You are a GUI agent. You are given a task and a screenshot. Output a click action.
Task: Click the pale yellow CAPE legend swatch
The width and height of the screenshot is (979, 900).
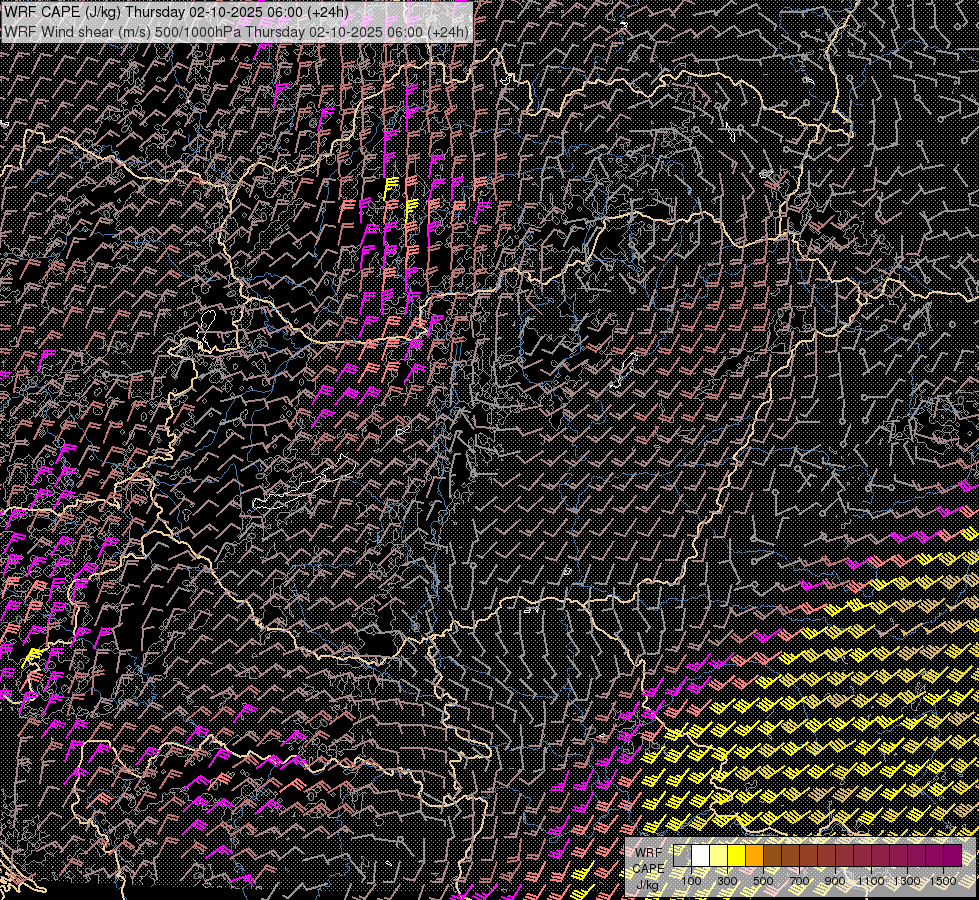click(x=718, y=855)
